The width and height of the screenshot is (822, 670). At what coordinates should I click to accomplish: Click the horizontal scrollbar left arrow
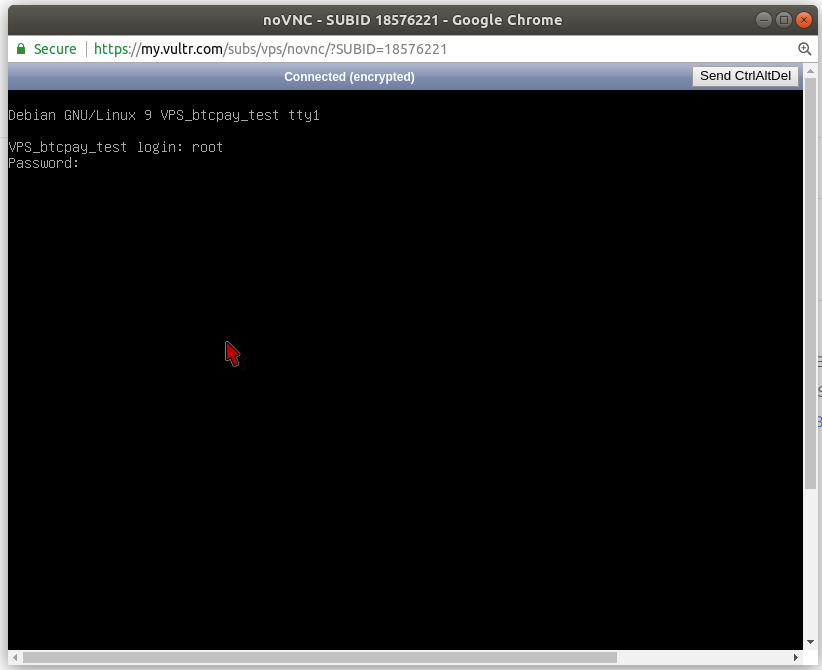pos(15,657)
